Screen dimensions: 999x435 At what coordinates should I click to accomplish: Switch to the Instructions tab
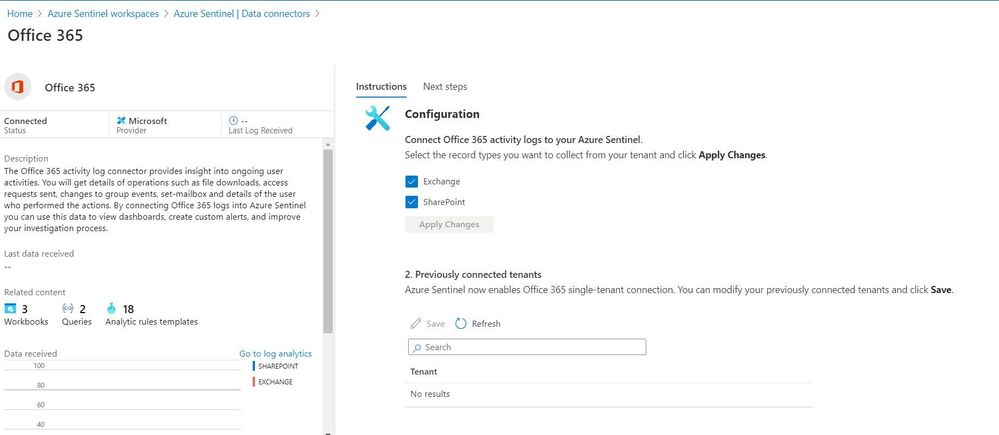[381, 87]
